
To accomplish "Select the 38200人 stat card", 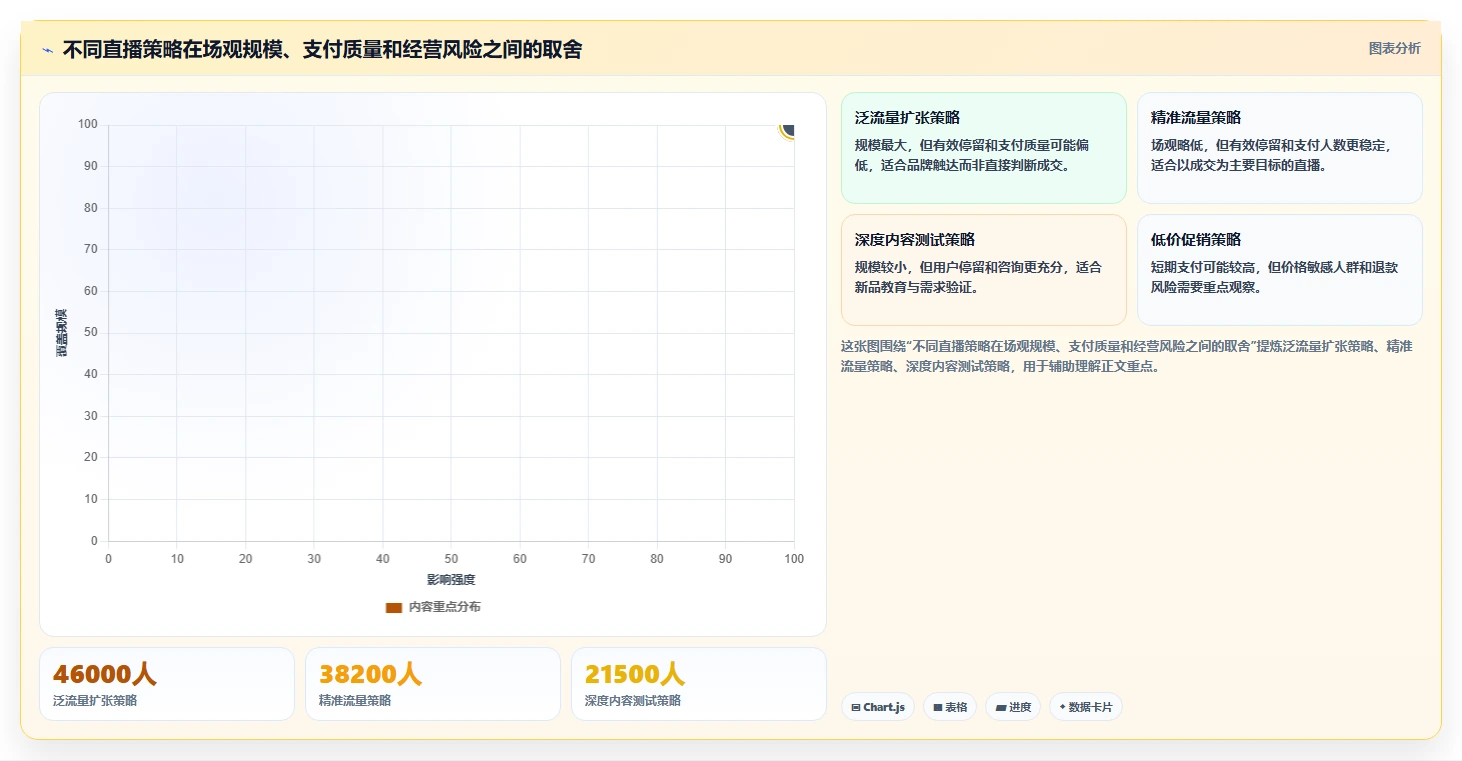I will click(433, 684).
